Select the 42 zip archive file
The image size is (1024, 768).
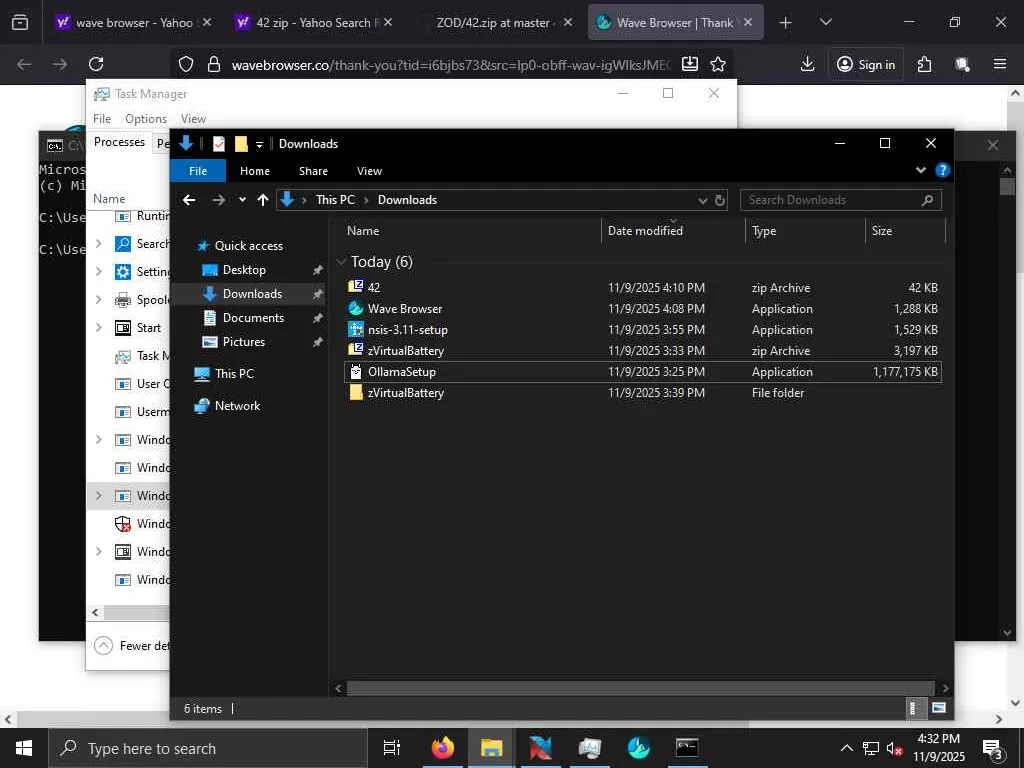click(x=643, y=287)
